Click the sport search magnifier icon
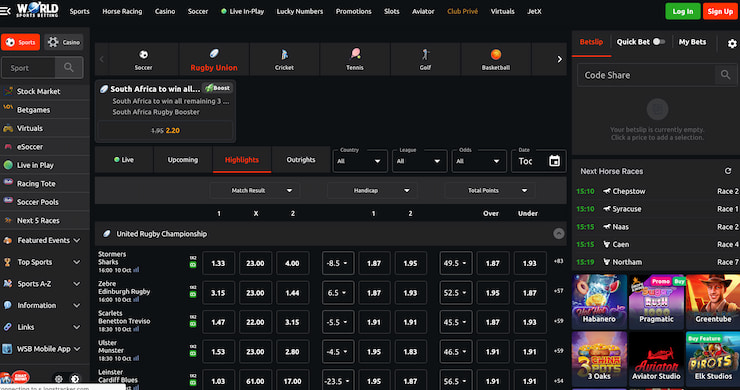 tap(69, 68)
